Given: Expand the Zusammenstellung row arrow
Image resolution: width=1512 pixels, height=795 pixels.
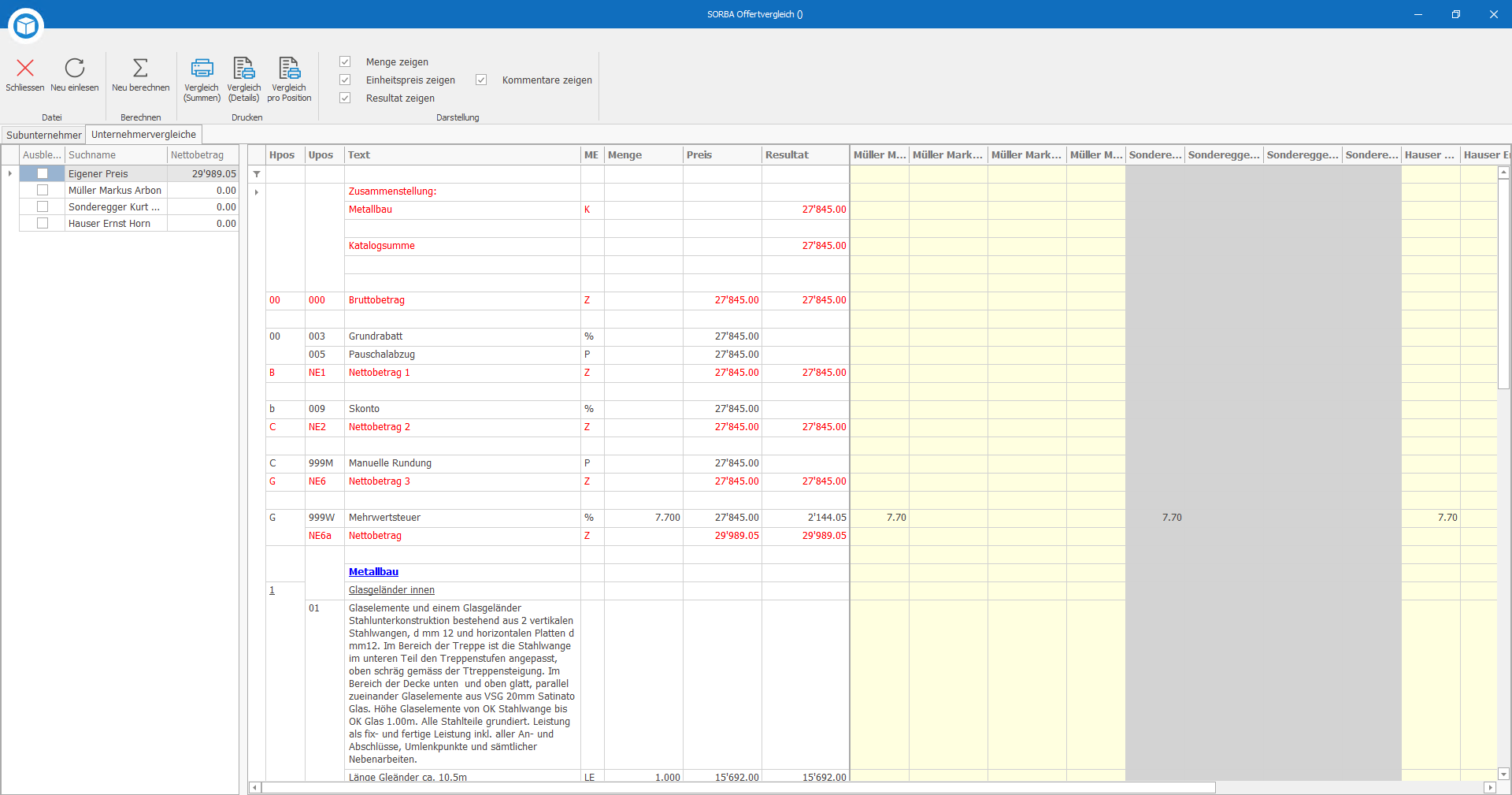Looking at the screenshot, I should (x=257, y=191).
